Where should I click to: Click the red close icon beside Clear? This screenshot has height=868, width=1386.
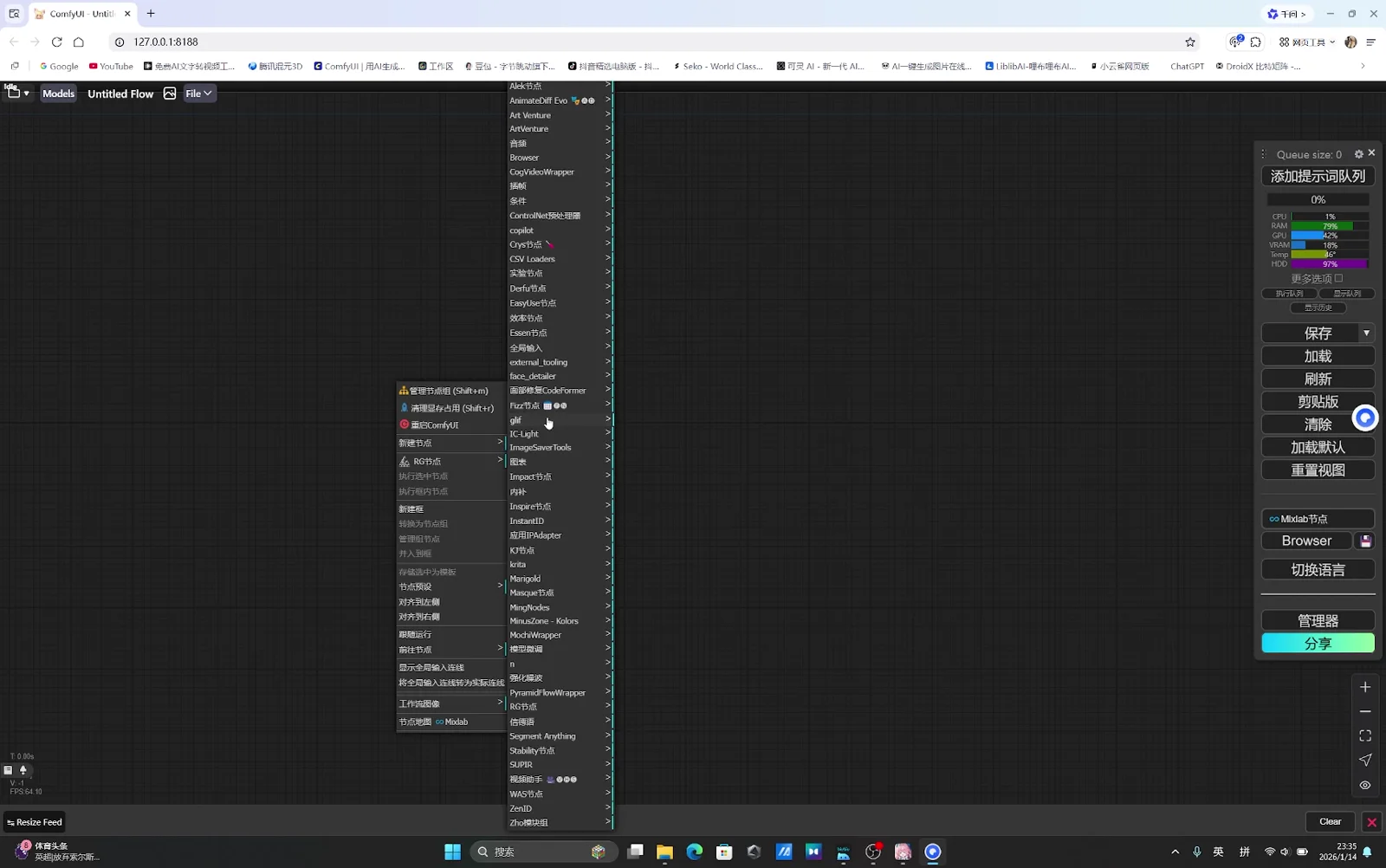pyautogui.click(x=1371, y=822)
